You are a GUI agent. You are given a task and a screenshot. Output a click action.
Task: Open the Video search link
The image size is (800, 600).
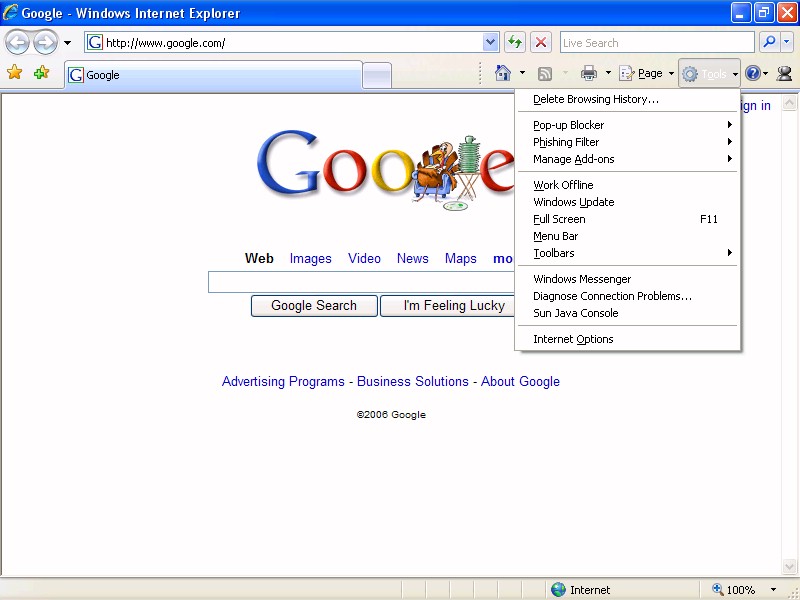(364, 259)
